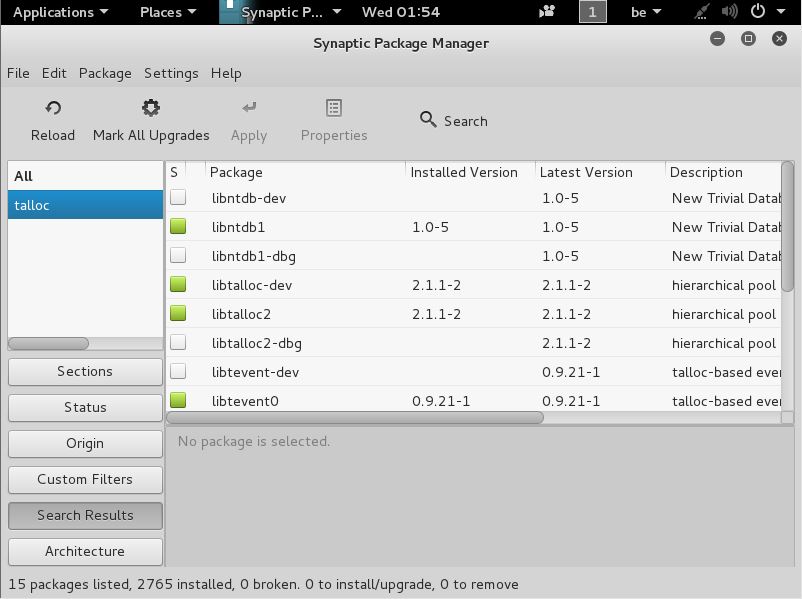Select the libntdb1 package name
The width and height of the screenshot is (802, 599).
[x=238, y=227]
